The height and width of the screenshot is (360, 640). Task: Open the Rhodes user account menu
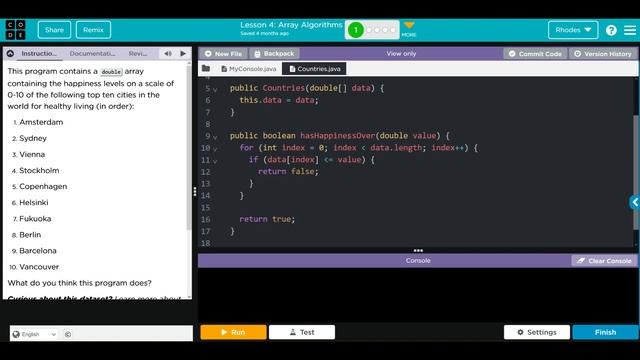point(573,30)
